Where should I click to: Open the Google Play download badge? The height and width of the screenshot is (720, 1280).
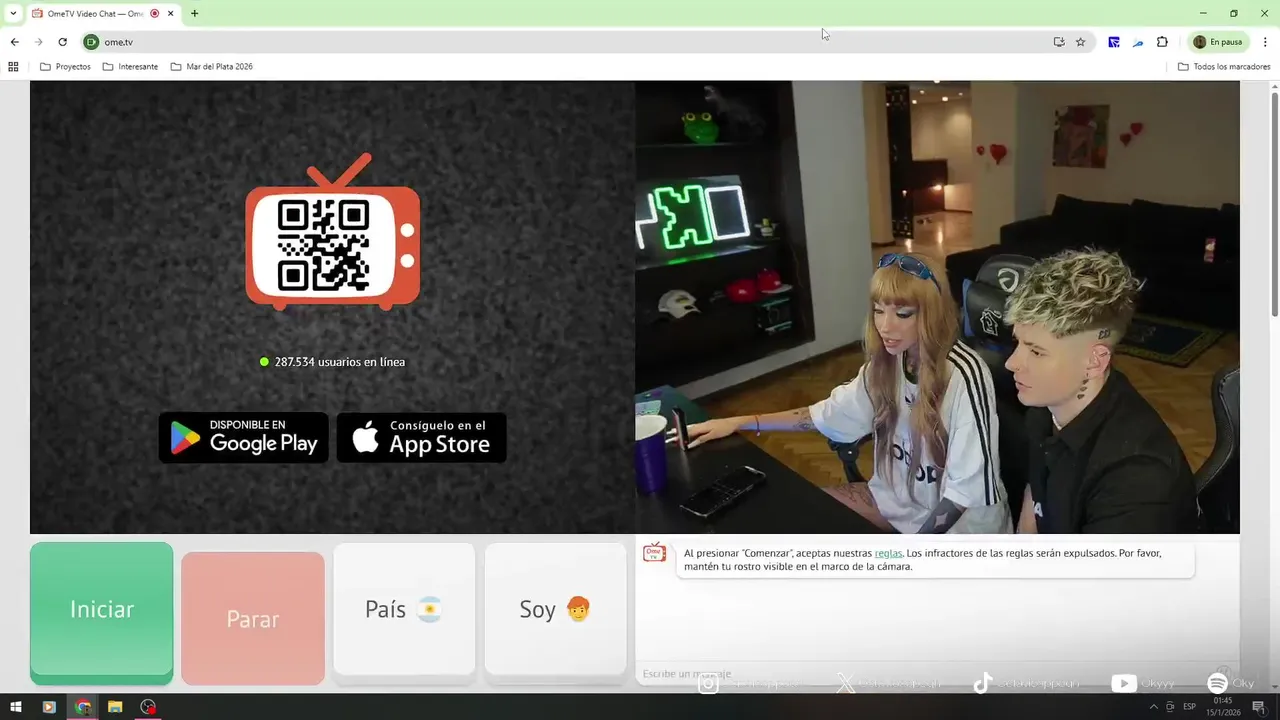pyautogui.click(x=243, y=437)
